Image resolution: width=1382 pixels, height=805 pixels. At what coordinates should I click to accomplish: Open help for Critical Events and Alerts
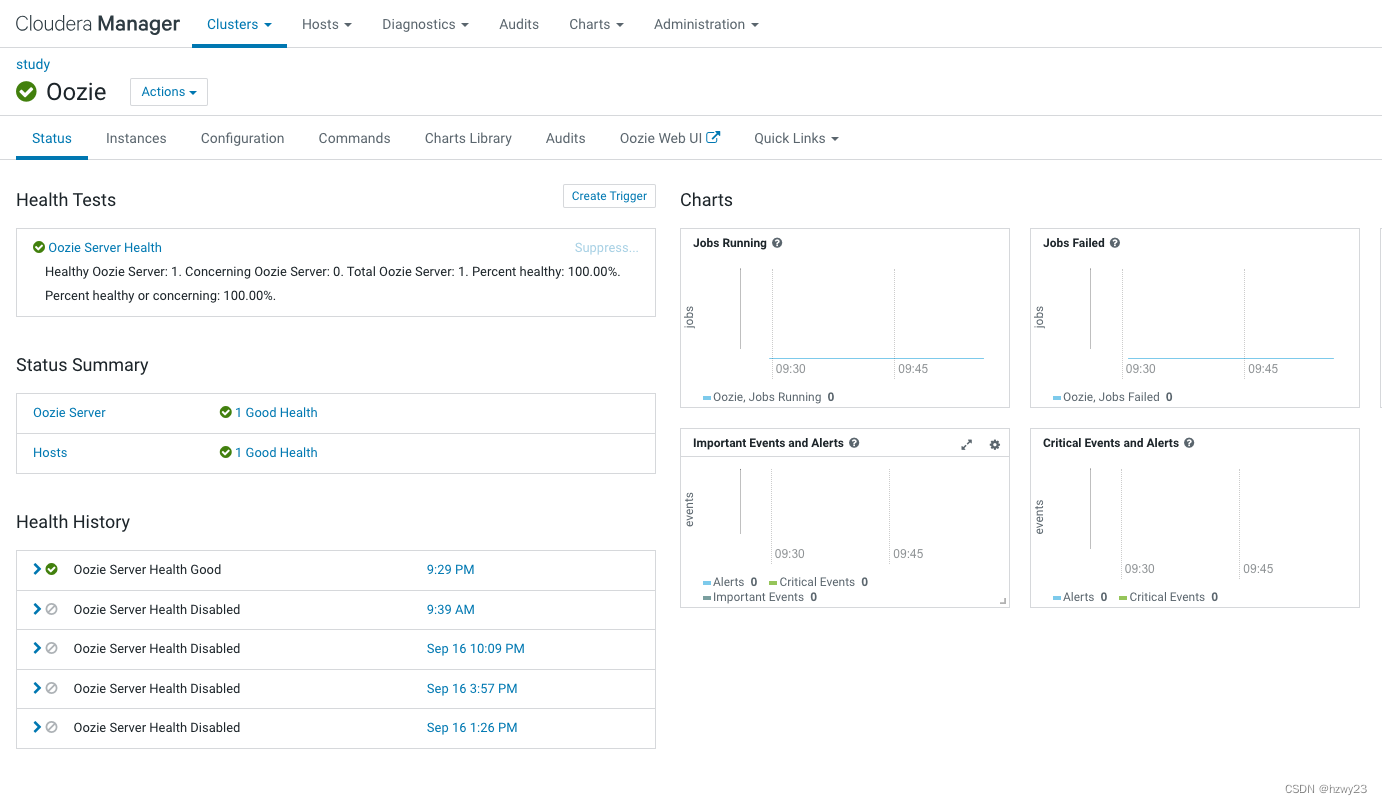pos(1189,443)
